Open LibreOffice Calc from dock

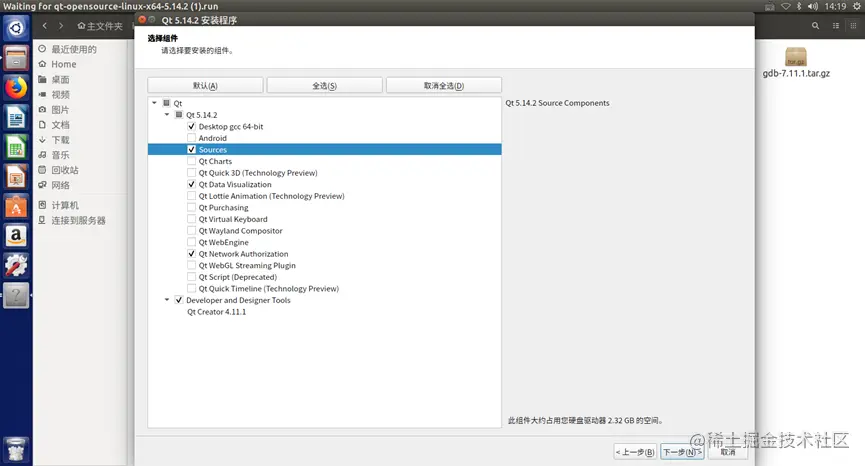[x=16, y=147]
